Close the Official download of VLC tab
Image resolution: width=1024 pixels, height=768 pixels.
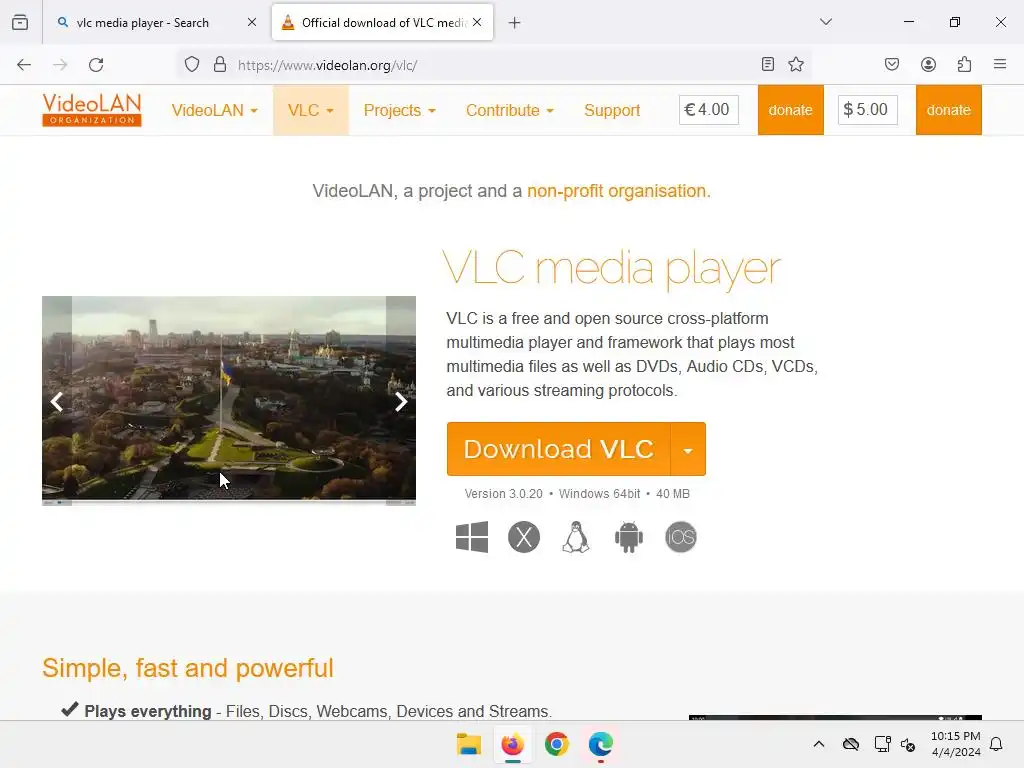(x=477, y=22)
